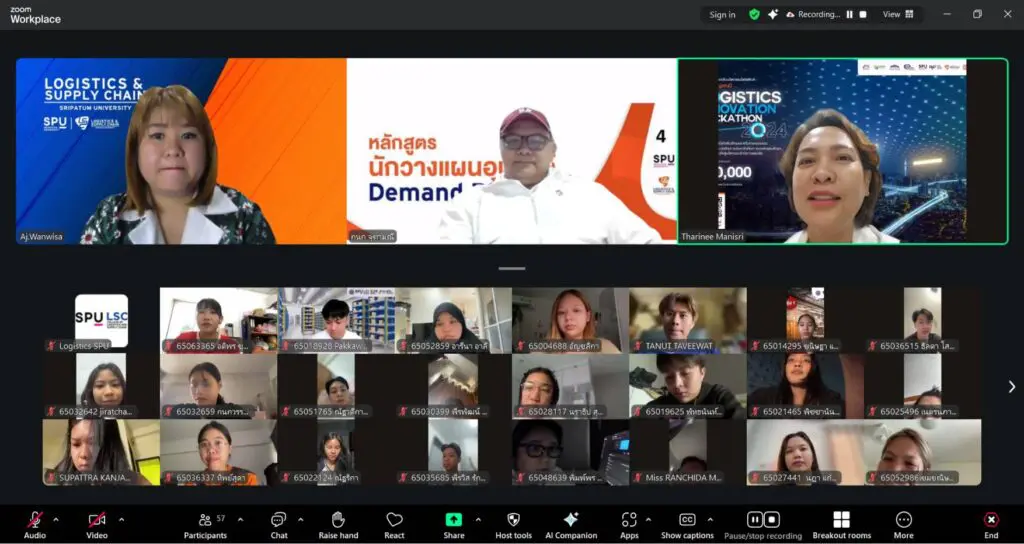The height and width of the screenshot is (544, 1024).
Task: Select participant 65022124 video tile
Action: coord(336,452)
